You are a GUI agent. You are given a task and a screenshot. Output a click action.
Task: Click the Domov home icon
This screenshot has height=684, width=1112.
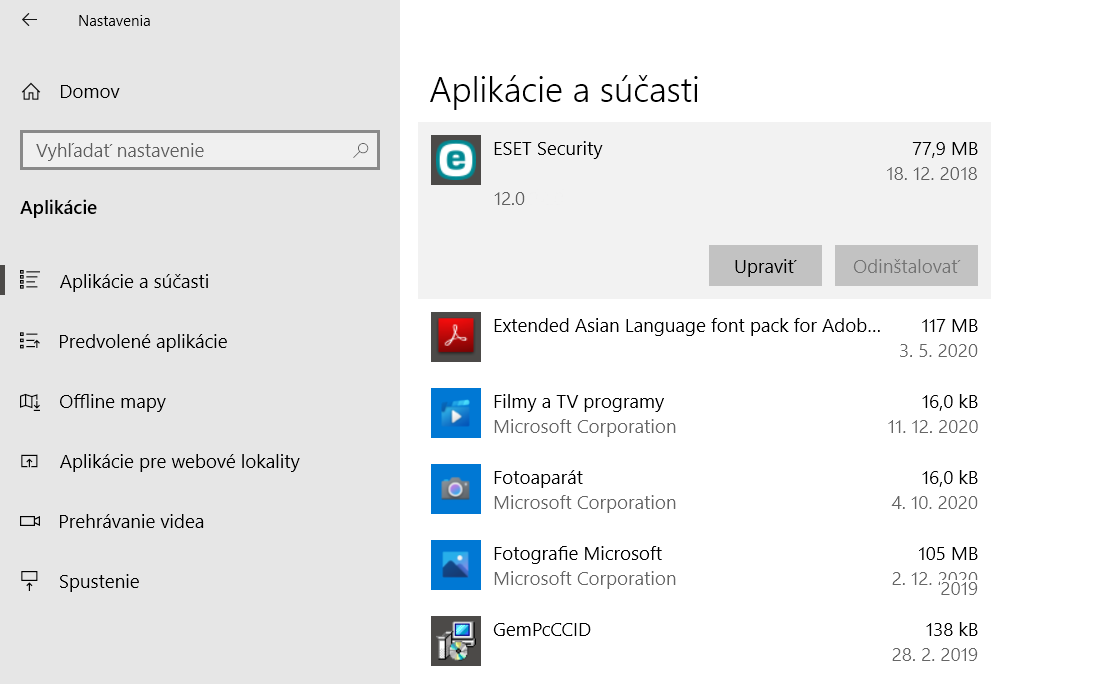30,92
